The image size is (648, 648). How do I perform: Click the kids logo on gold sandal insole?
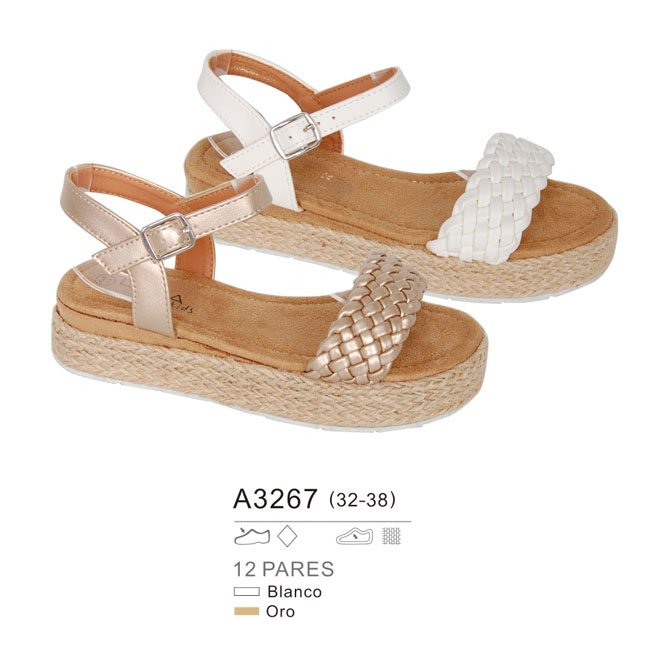[179, 304]
